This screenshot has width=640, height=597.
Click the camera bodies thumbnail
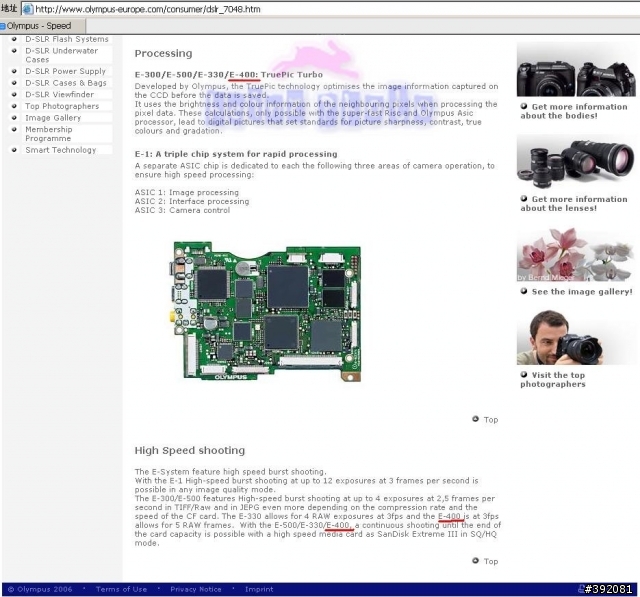(x=576, y=69)
